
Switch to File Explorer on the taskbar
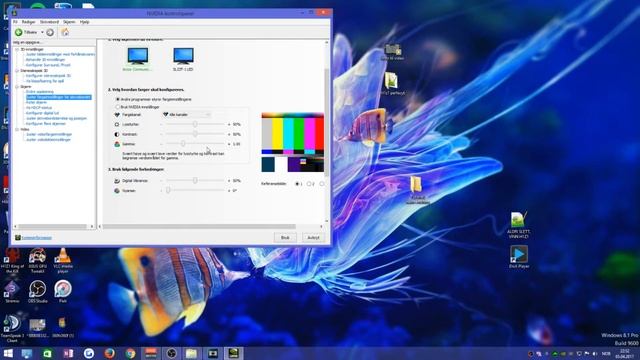coord(191,353)
